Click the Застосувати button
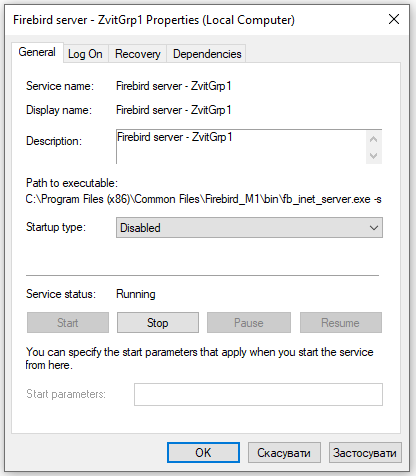Screen dimensions: 416x476 tap(365, 452)
